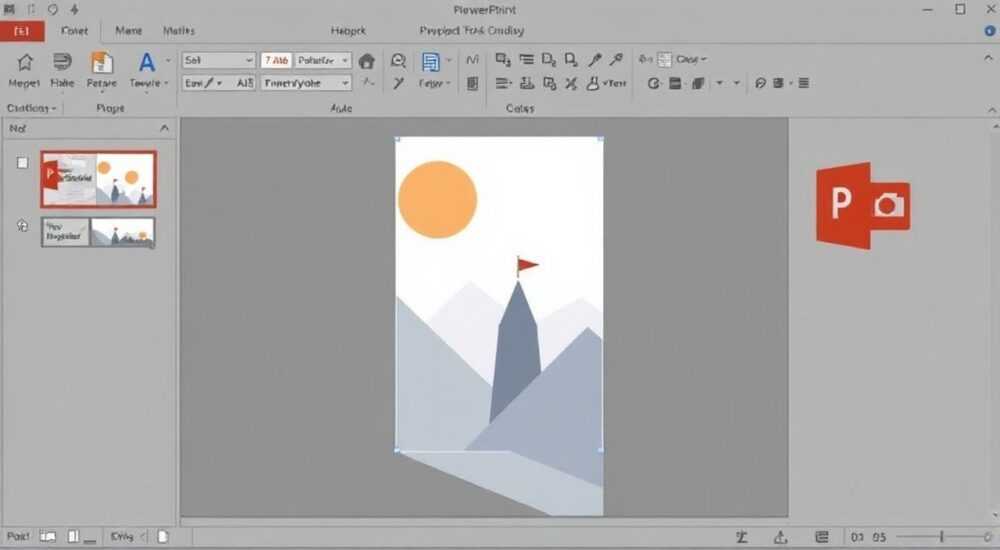Click the red flag on the mountain peak
Screen dimensions: 1000x550
527,264
